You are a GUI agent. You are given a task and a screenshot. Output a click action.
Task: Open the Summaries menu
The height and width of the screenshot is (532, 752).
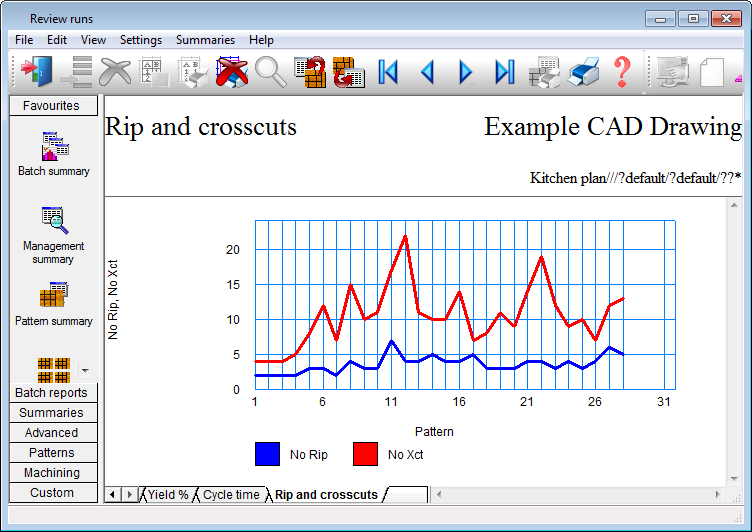tap(205, 40)
